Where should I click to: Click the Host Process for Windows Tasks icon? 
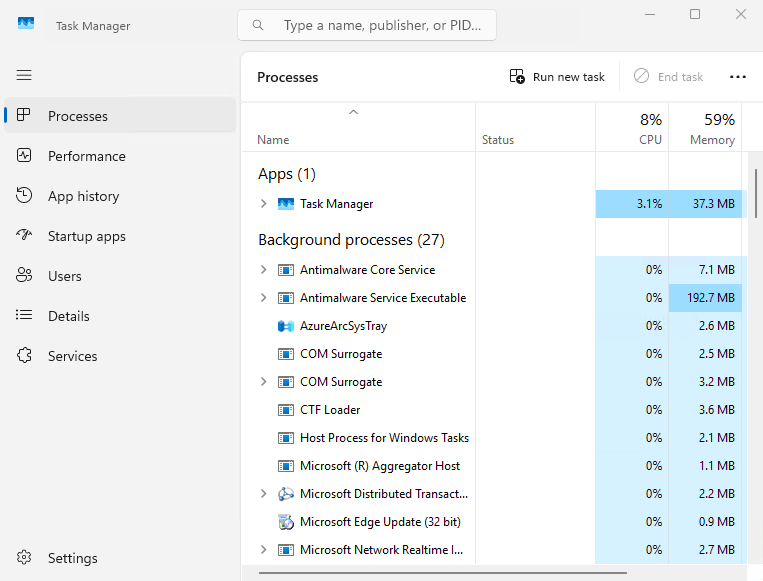pos(286,438)
